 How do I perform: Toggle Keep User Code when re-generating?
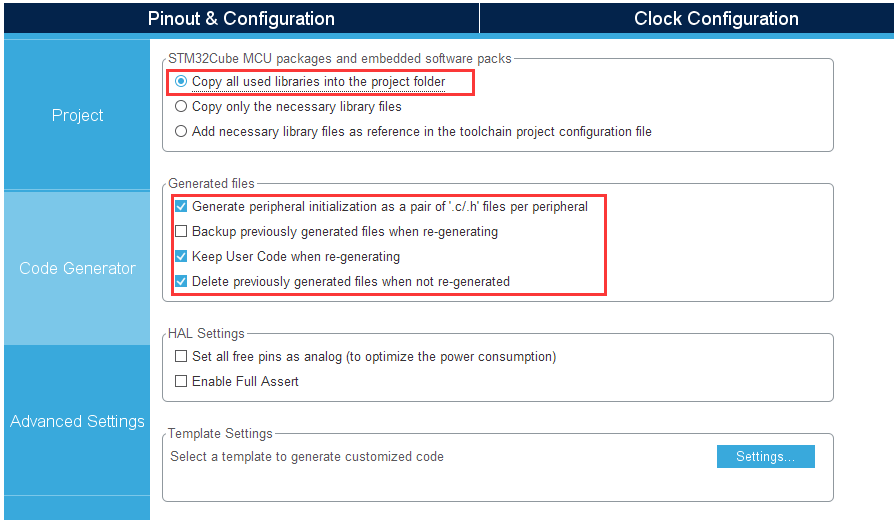pos(181,257)
